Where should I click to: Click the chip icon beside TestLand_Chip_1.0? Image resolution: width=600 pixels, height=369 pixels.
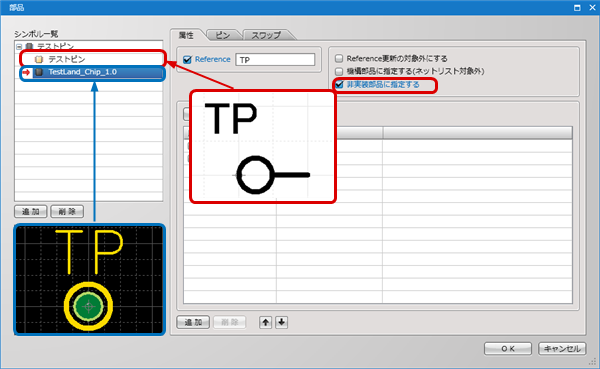tap(39, 72)
